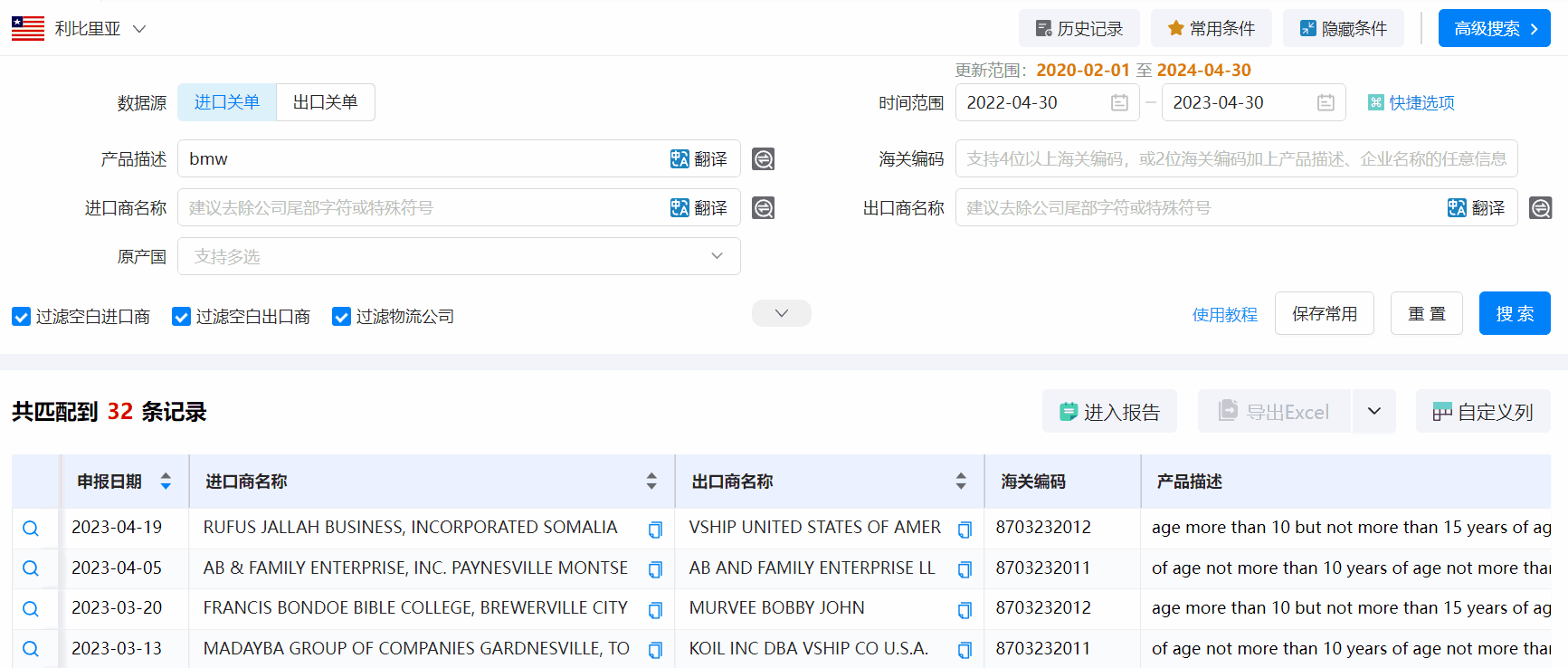Open the 使用教程 link
The width and height of the screenshot is (1568, 668).
tap(1224, 314)
